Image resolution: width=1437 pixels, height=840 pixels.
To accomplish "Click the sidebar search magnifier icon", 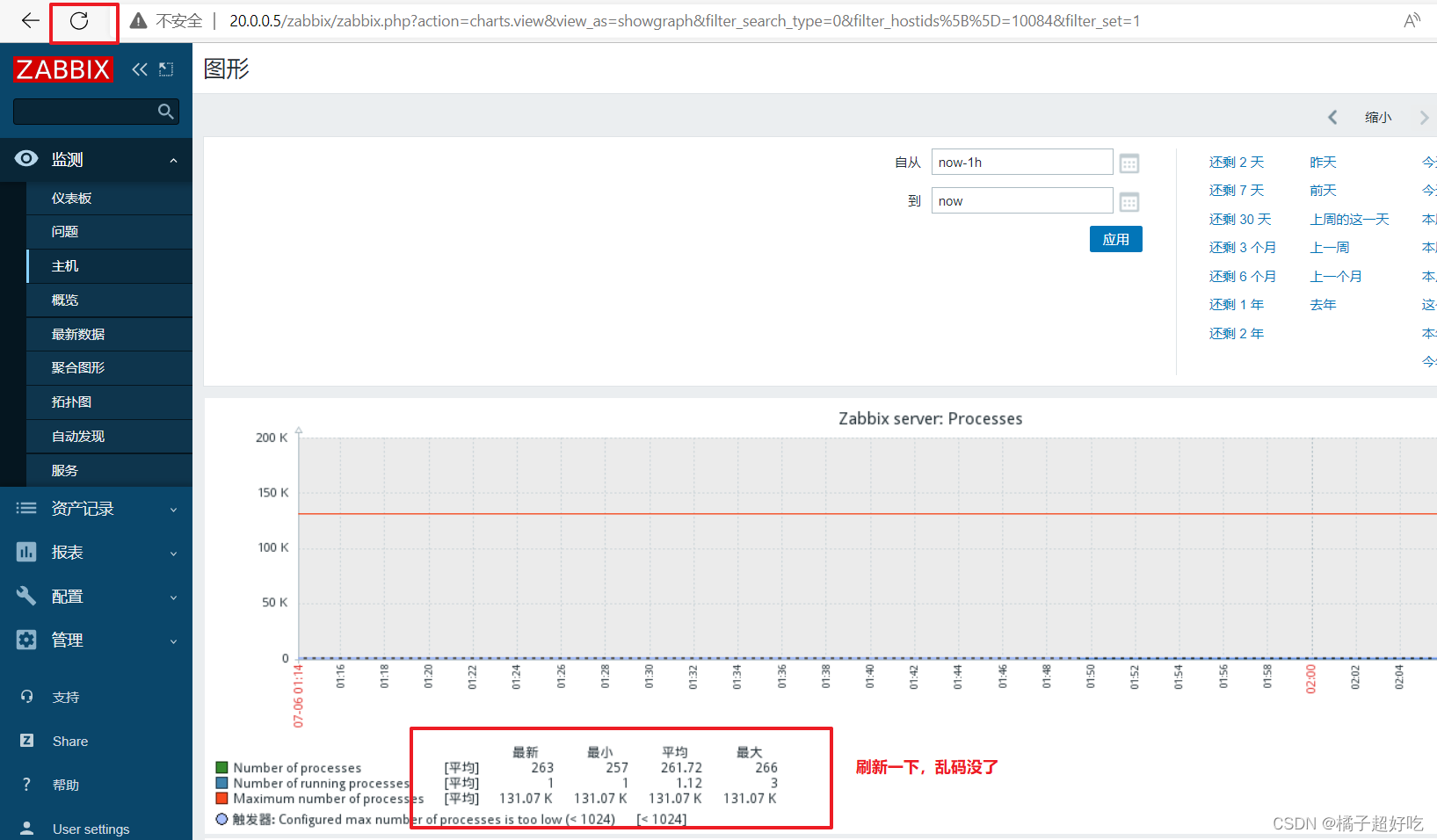I will (x=165, y=112).
